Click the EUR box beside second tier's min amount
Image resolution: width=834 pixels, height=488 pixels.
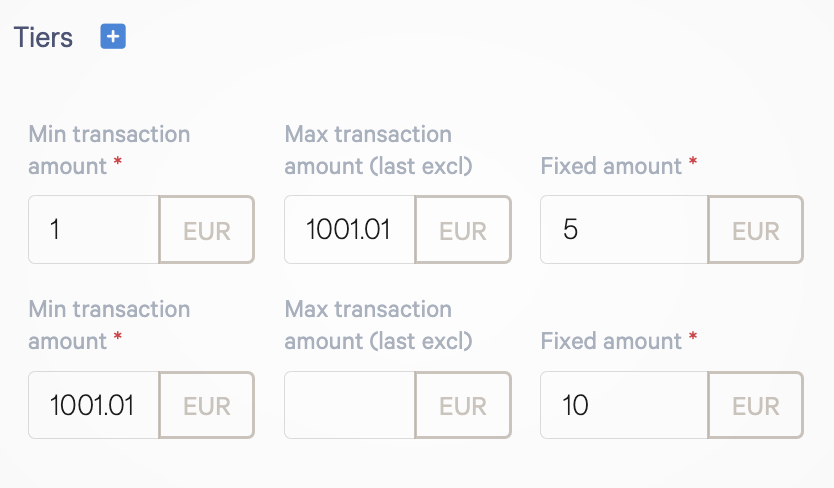coord(207,405)
